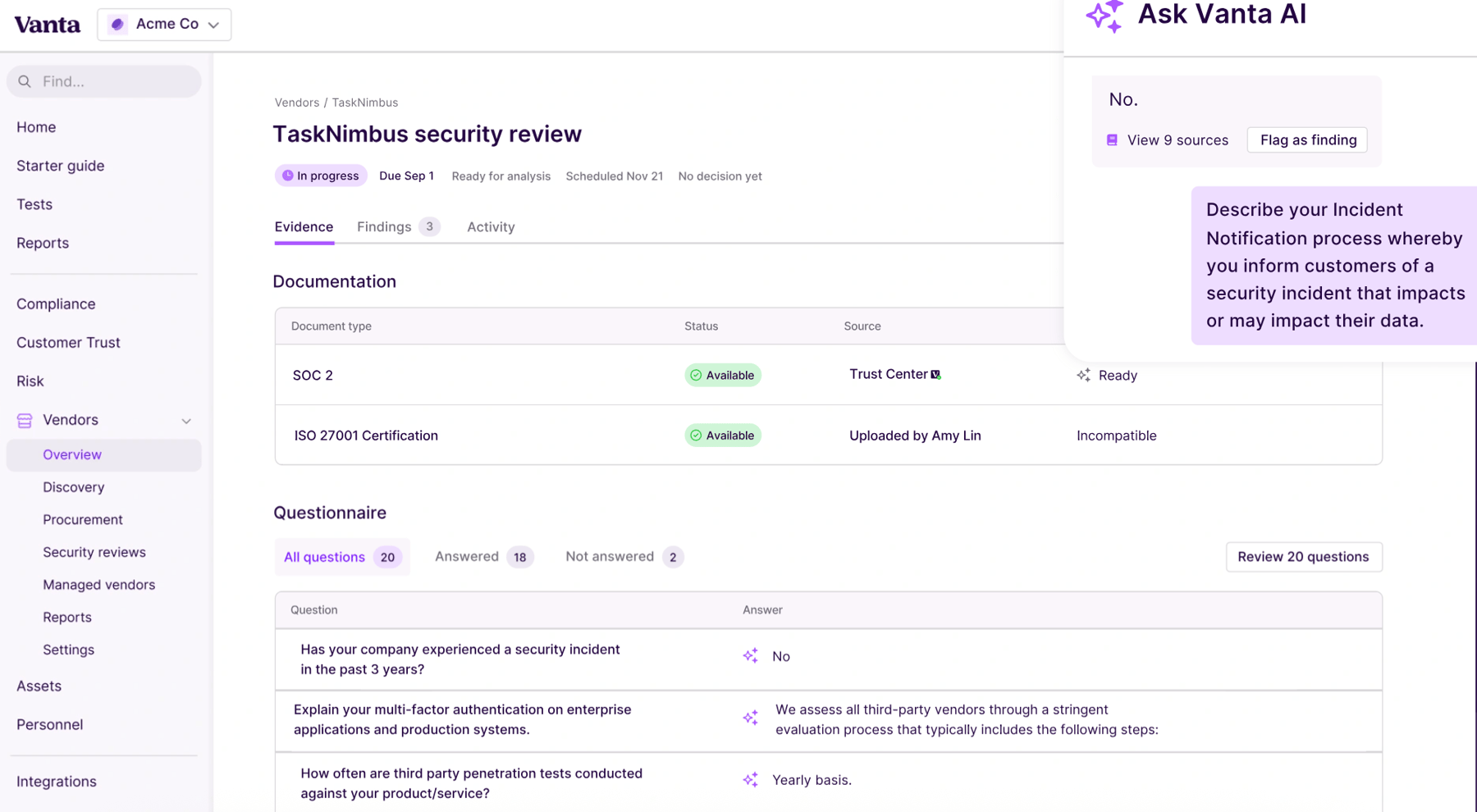Click the Vendors breadcrumb link
The image size is (1477, 812).
pos(297,103)
